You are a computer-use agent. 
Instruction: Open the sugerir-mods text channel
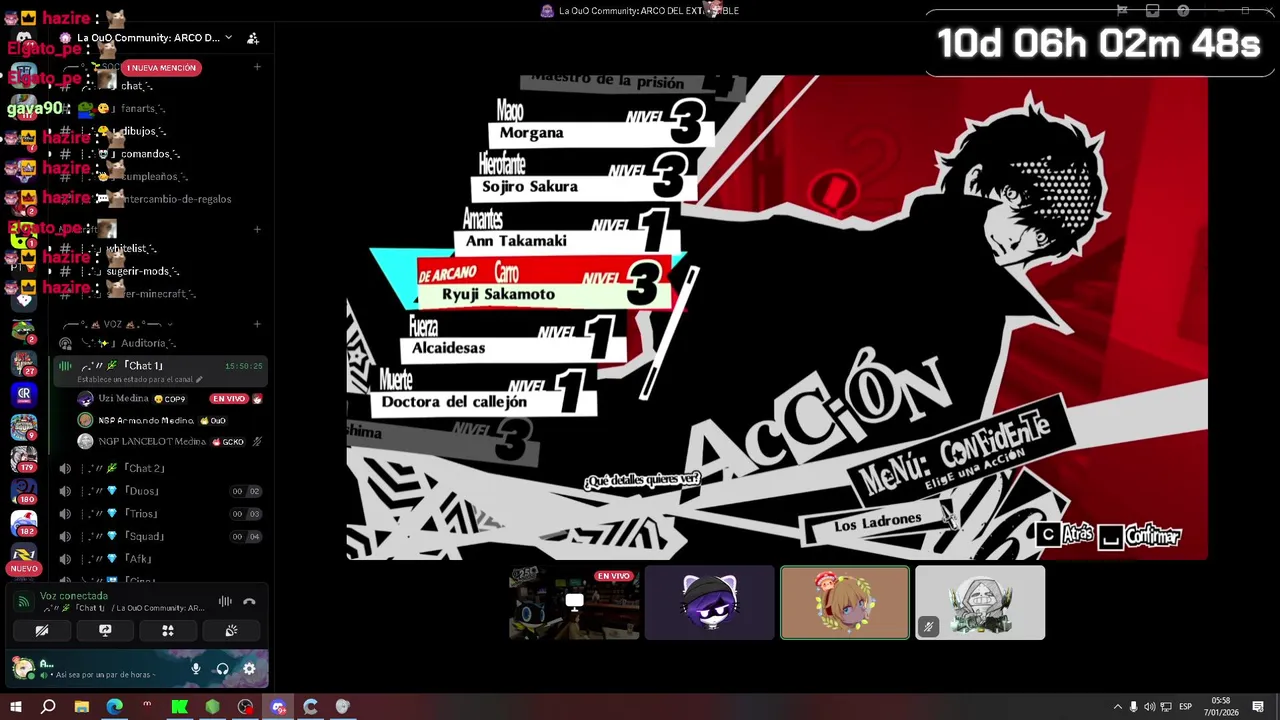pos(142,271)
